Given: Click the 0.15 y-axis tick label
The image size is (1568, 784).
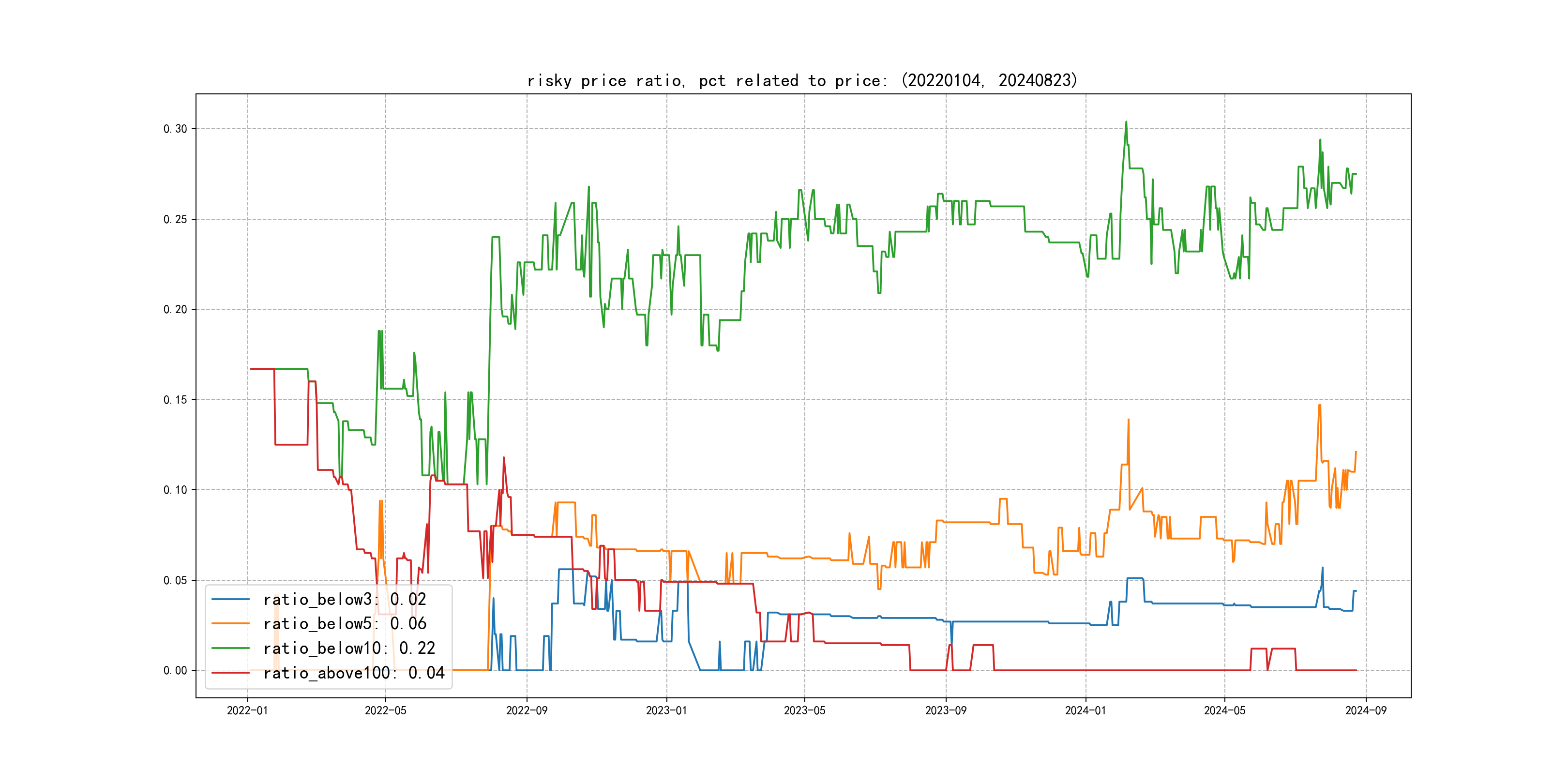Looking at the screenshot, I should [x=175, y=400].
